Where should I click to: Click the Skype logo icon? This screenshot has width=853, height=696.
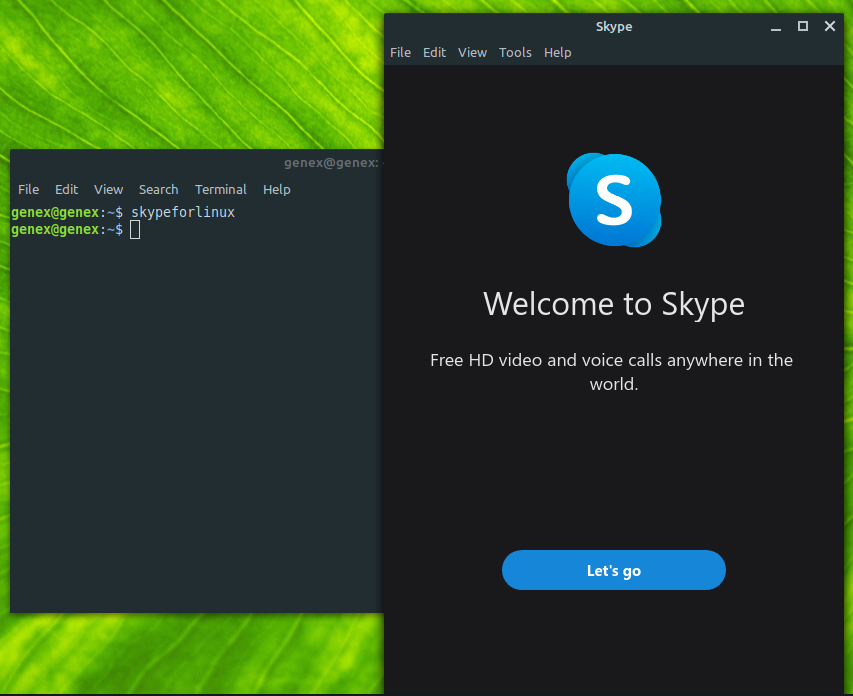click(x=614, y=200)
